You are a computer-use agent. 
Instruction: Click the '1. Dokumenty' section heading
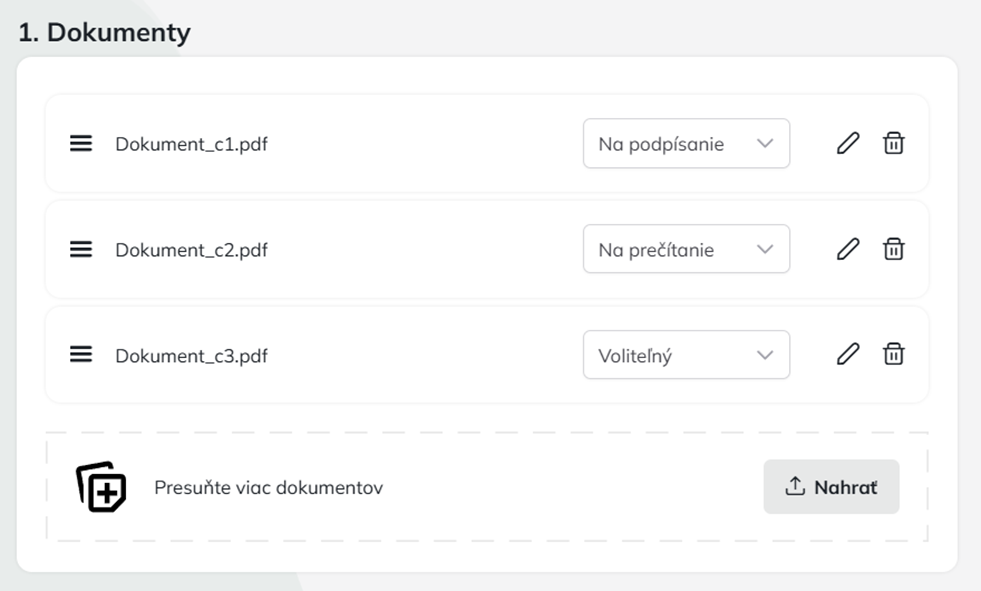coord(104,32)
